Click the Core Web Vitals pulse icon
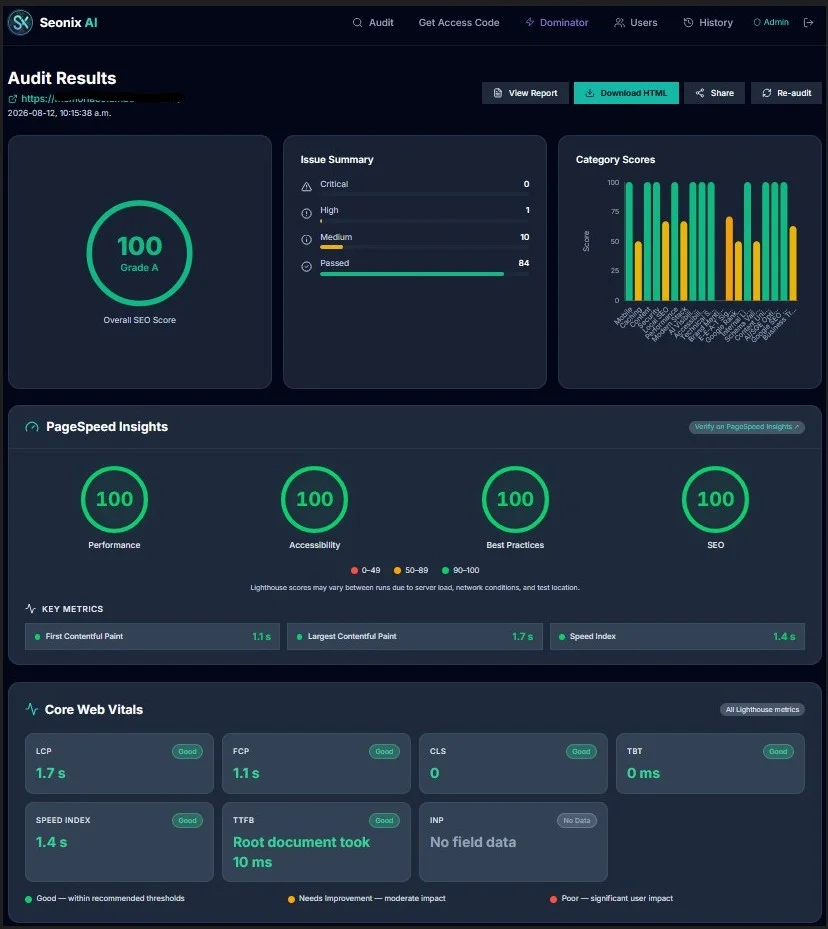 tap(31, 709)
